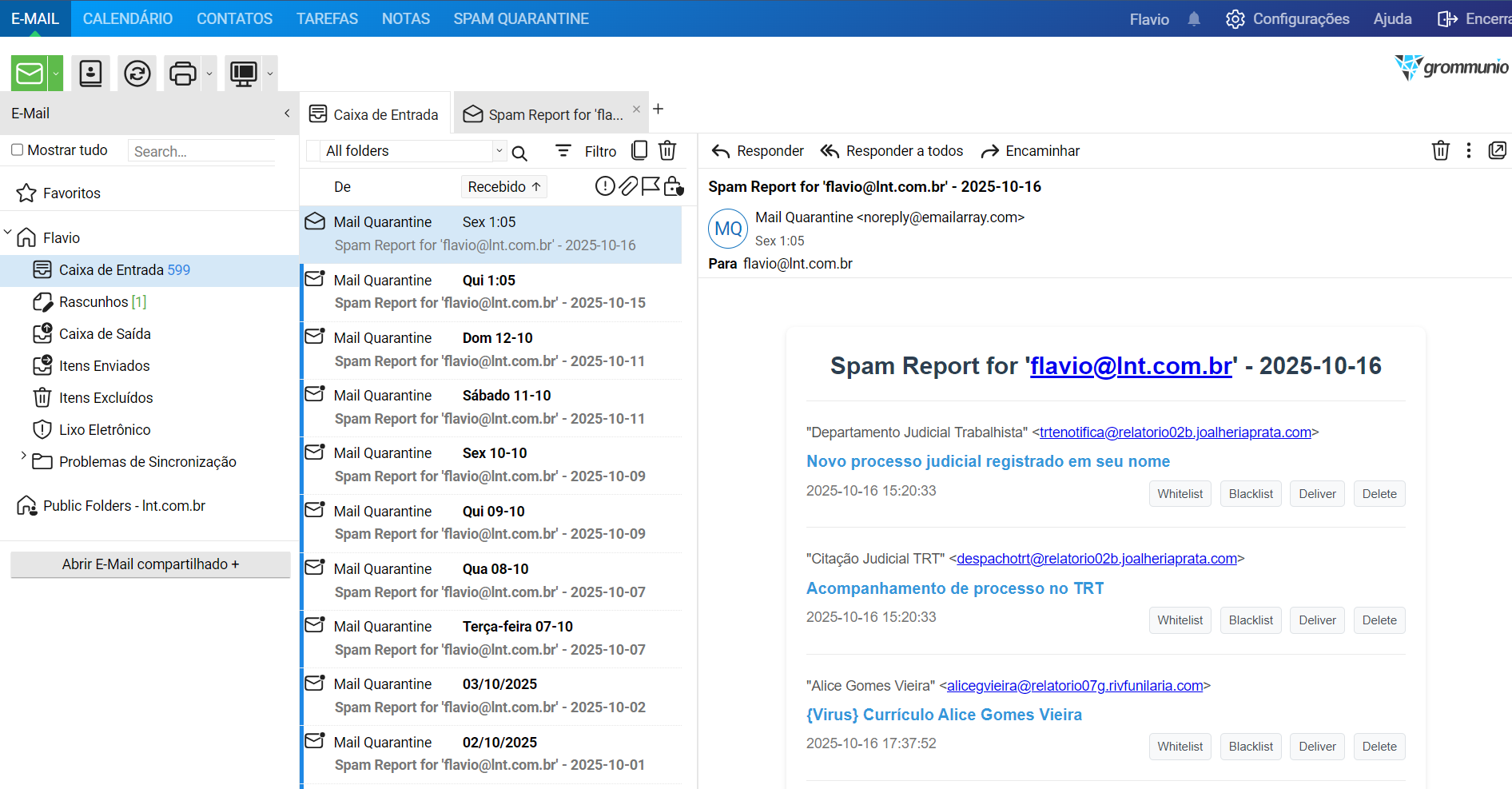Click the refresh/sync icon in toolbar
1512x789 pixels.
click(137, 74)
